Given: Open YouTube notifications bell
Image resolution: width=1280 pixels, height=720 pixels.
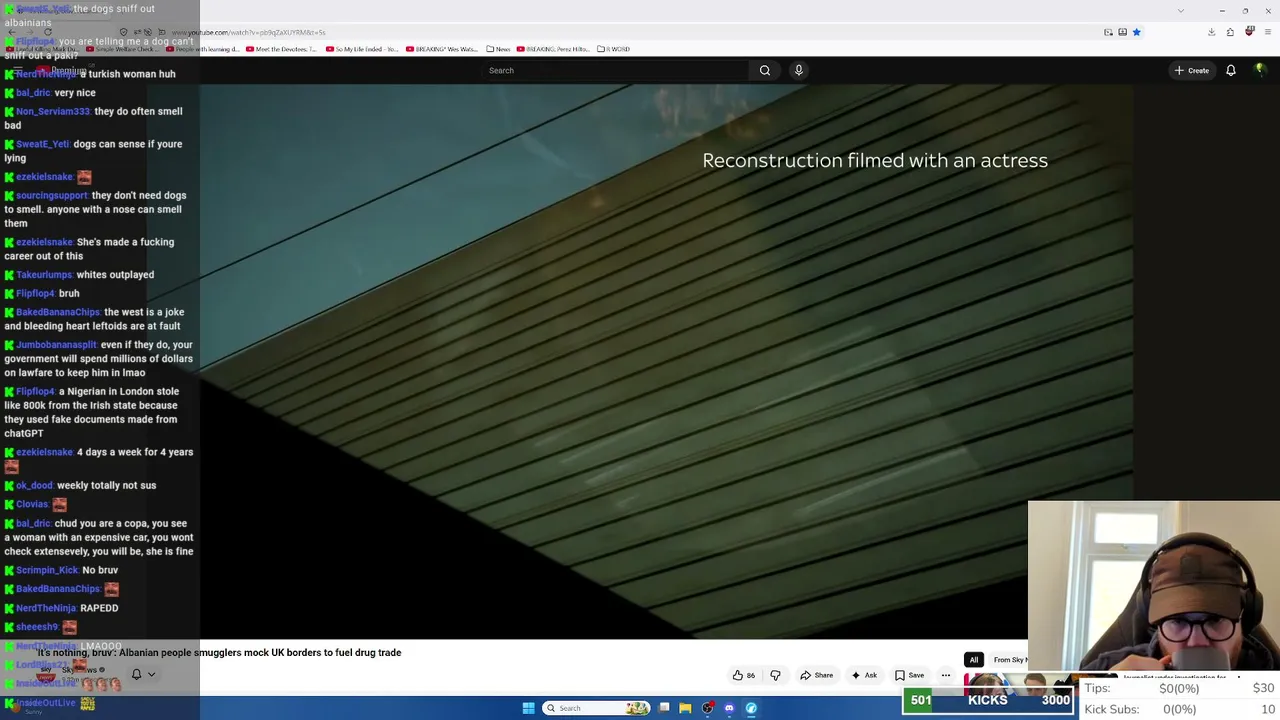Looking at the screenshot, I should tap(1231, 70).
